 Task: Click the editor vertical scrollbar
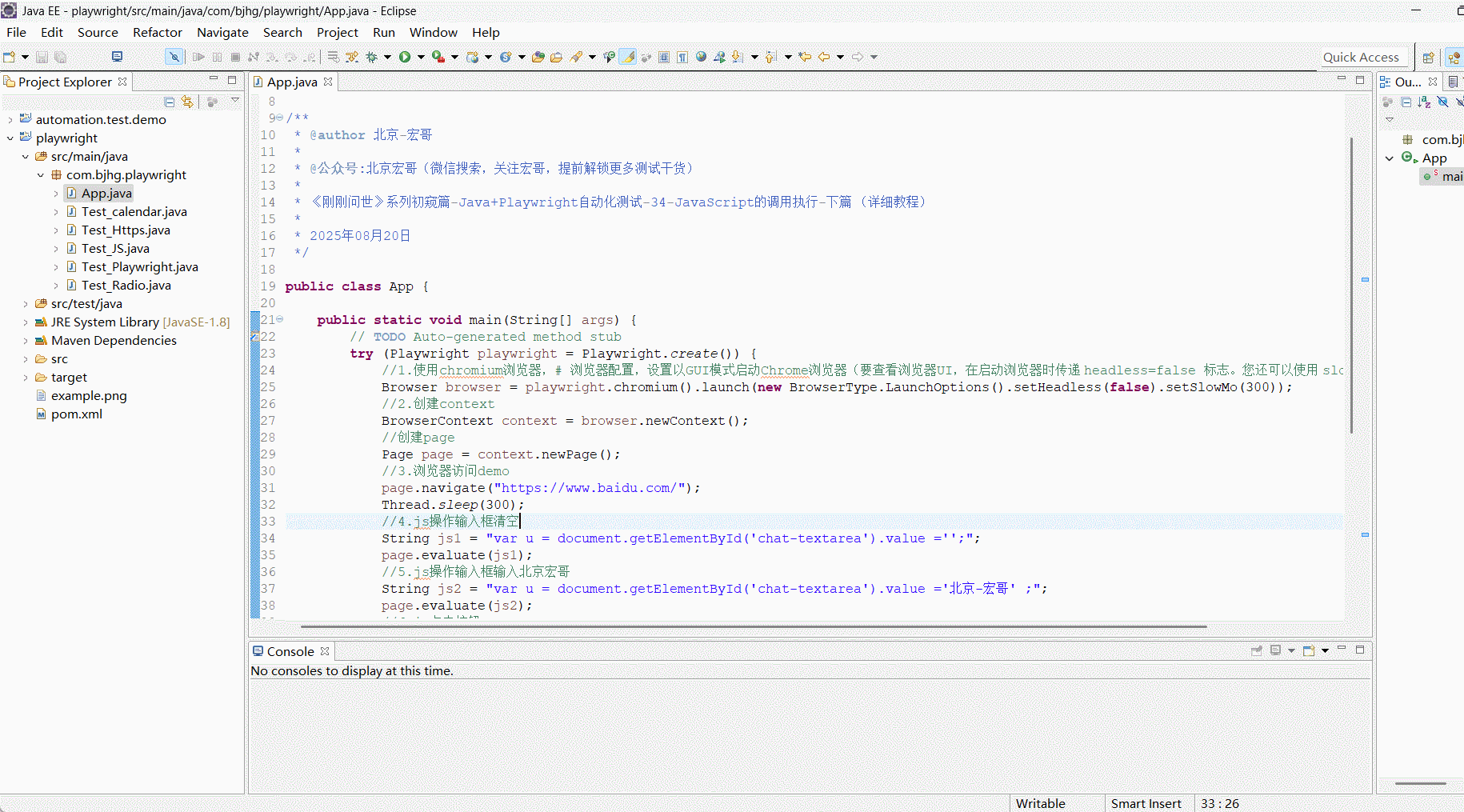[x=1351, y=285]
